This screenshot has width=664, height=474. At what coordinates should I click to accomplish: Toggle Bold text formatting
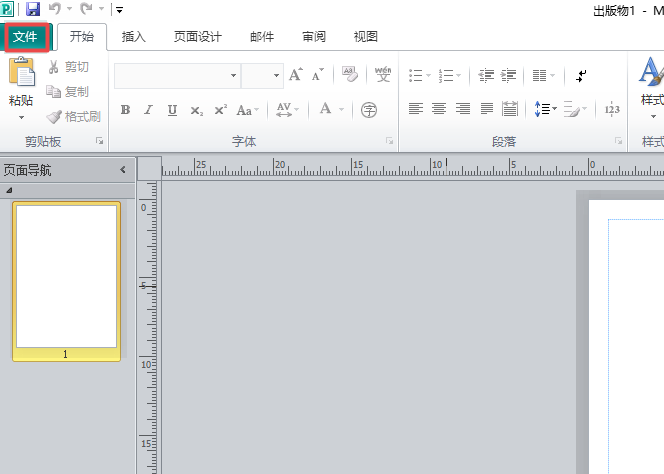tap(125, 110)
